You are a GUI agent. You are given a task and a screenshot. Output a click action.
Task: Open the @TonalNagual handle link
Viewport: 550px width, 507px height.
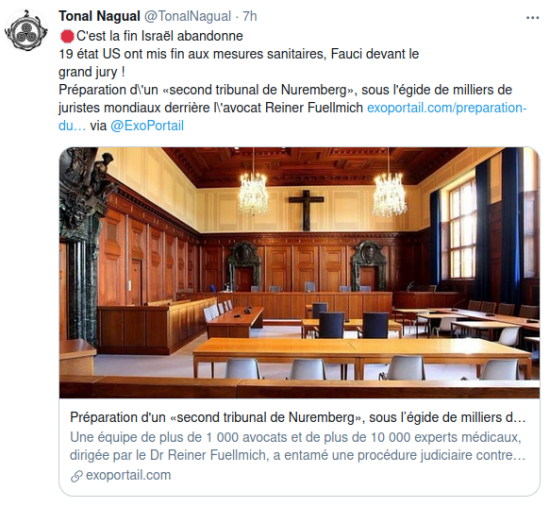click(188, 16)
